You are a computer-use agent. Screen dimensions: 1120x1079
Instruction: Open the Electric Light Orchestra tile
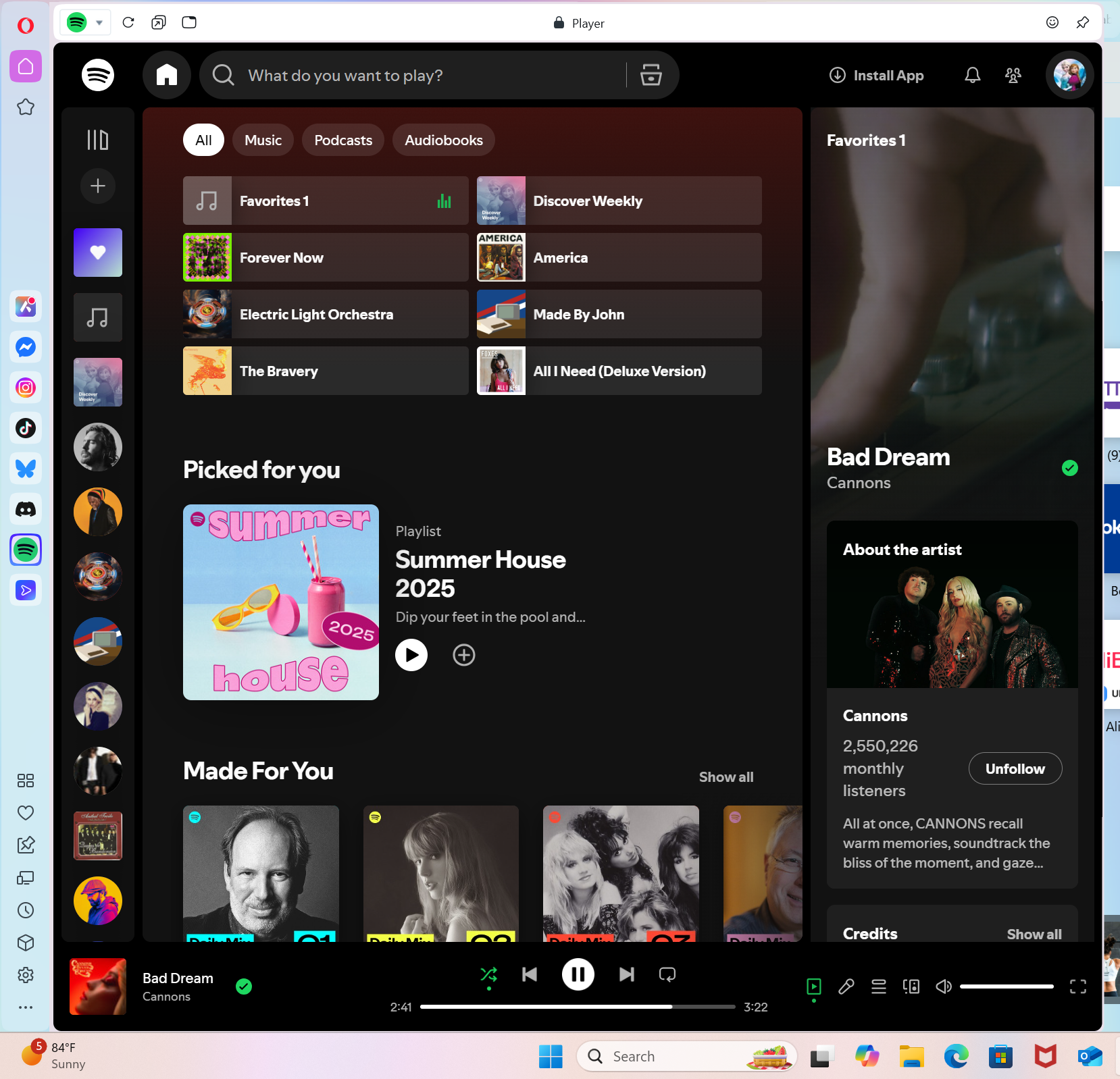[326, 314]
